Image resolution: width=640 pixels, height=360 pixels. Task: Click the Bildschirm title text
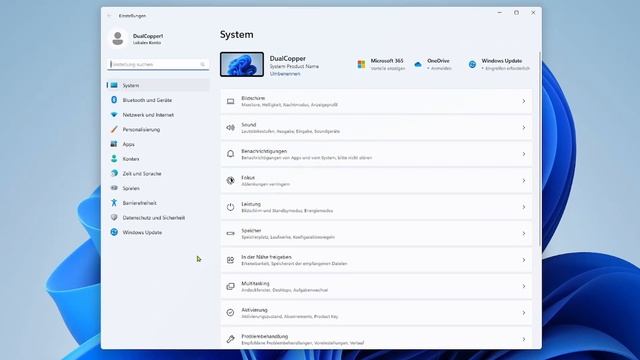pos(253,98)
